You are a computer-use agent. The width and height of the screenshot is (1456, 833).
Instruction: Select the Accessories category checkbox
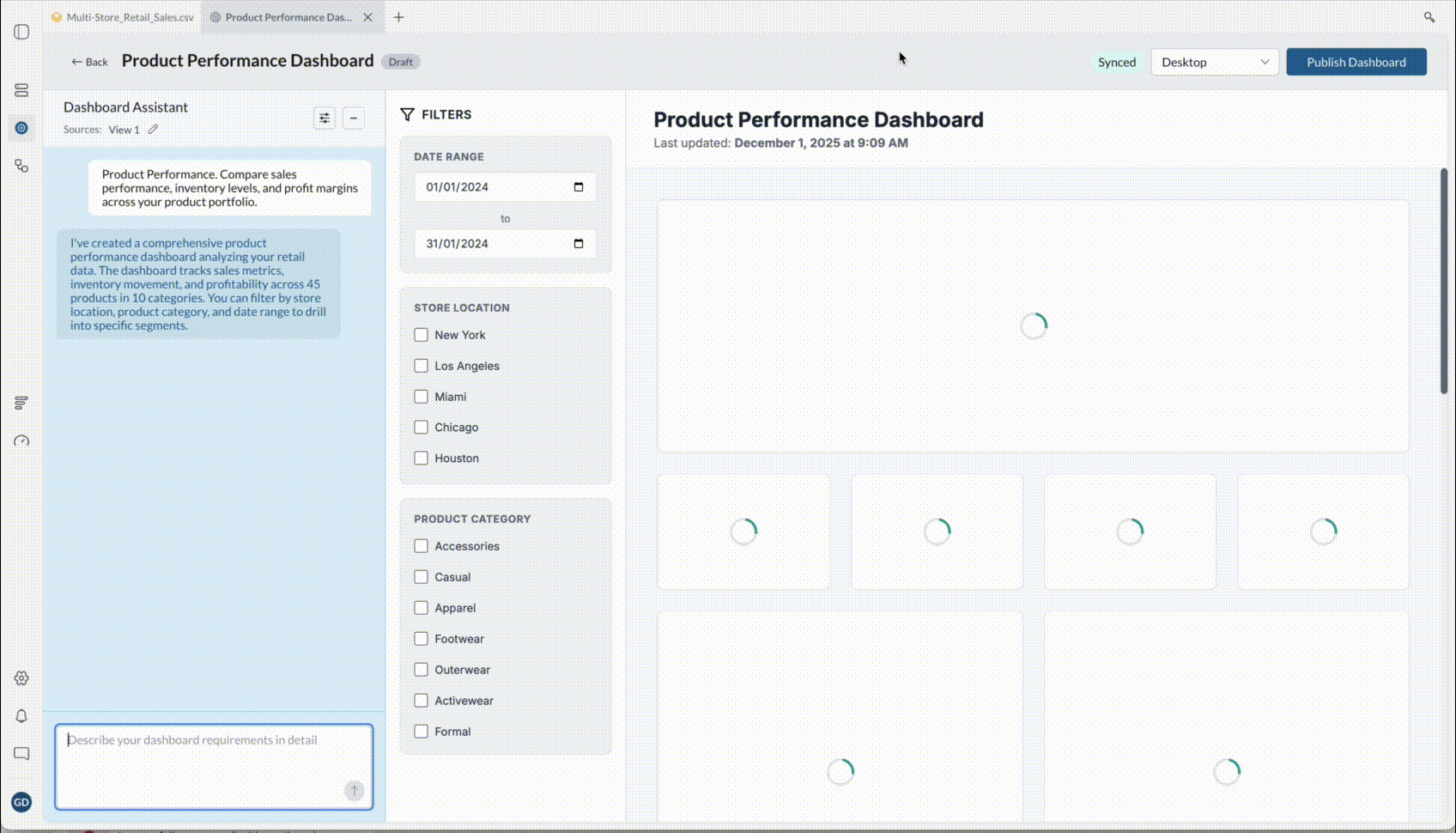click(422, 546)
